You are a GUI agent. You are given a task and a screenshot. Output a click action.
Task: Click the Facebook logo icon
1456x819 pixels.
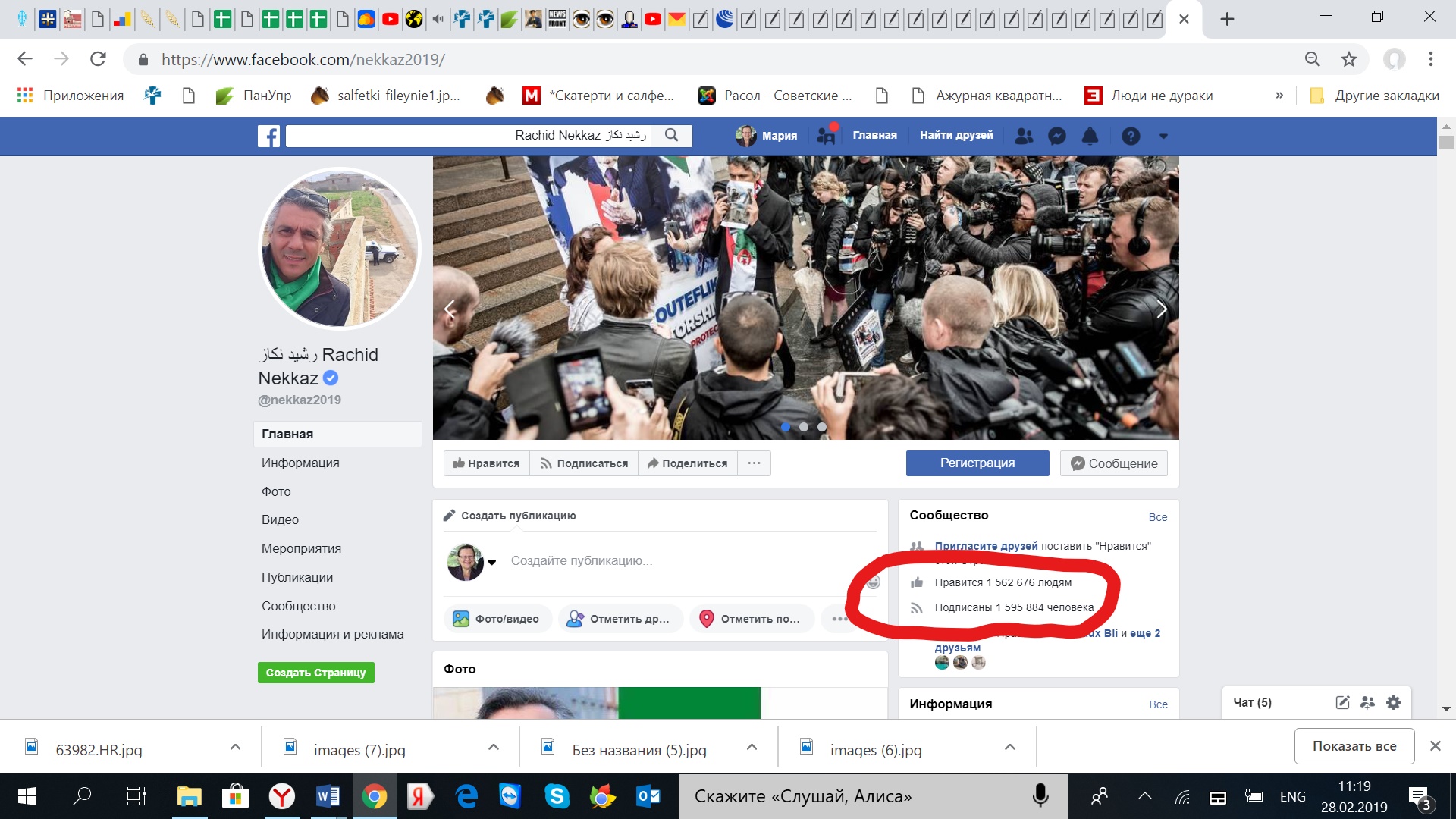tap(268, 136)
